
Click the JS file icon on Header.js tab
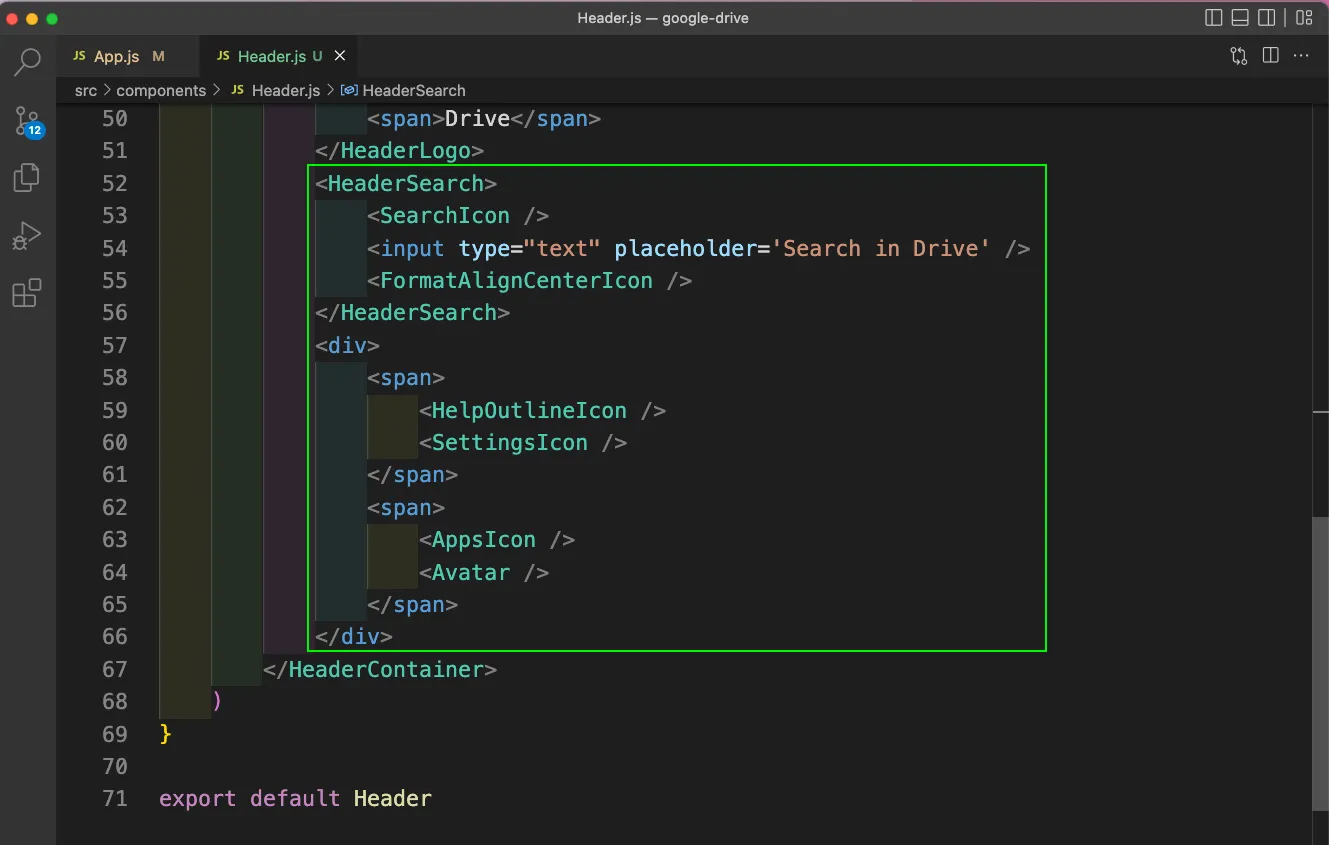point(223,56)
